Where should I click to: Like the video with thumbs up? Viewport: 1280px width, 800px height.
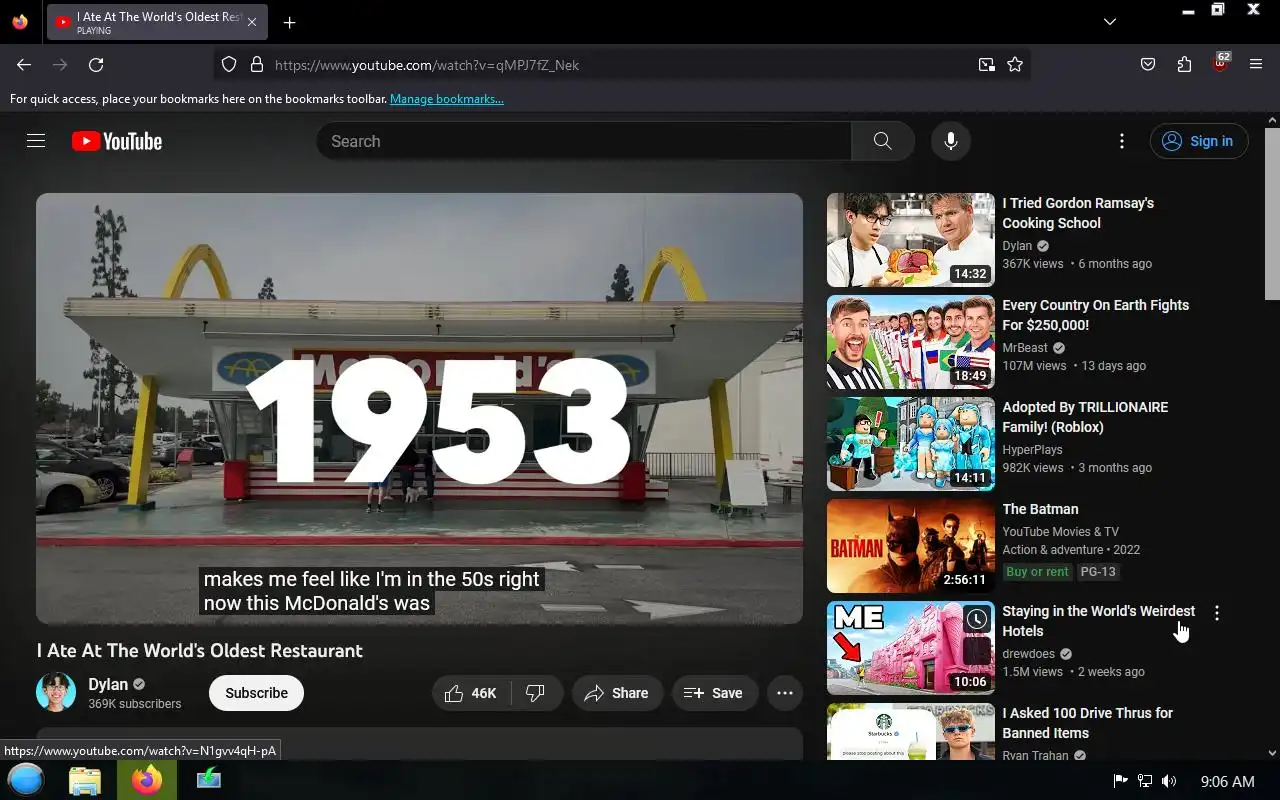(471, 693)
